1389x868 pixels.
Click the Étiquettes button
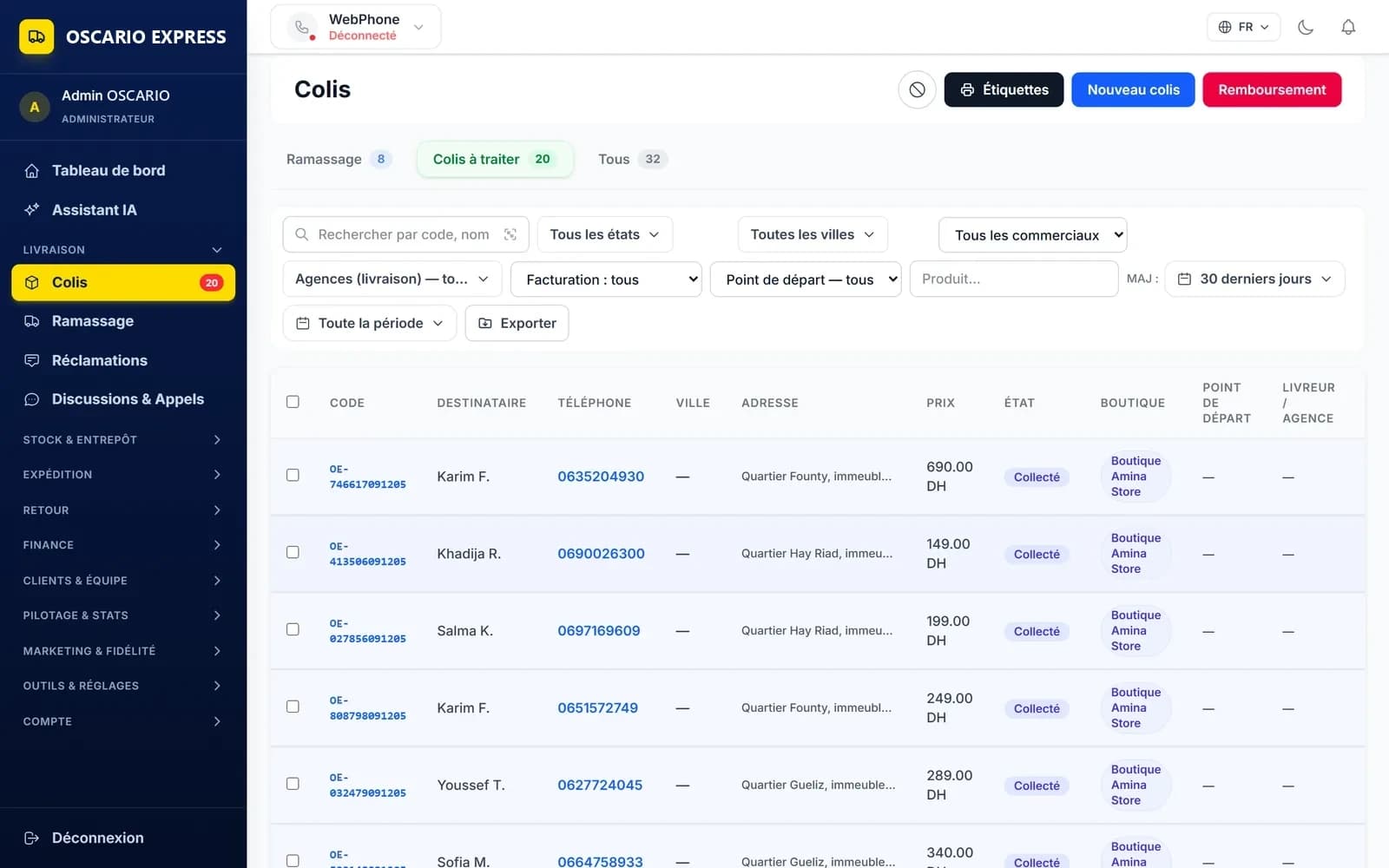pyautogui.click(x=1004, y=89)
